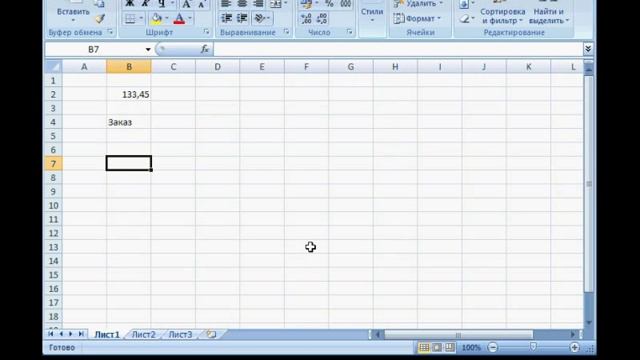Open the borders dropdown arrow

(x=141, y=18)
